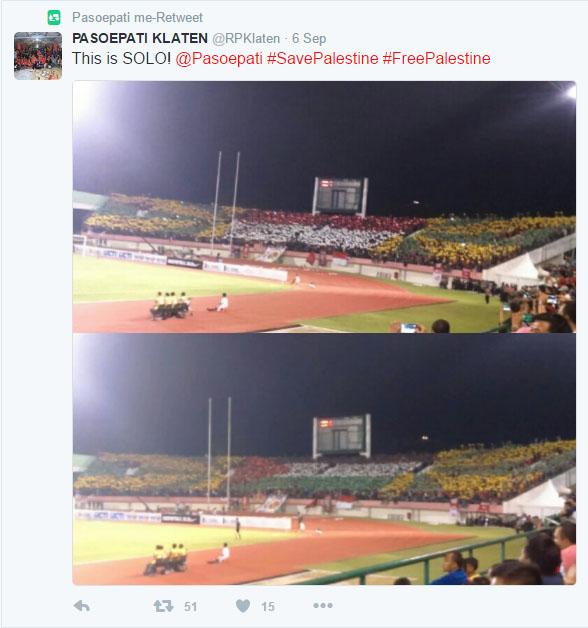Open the PASOEPATI KLATEN display name
Screen dimensions: 588x628
(x=140, y=38)
